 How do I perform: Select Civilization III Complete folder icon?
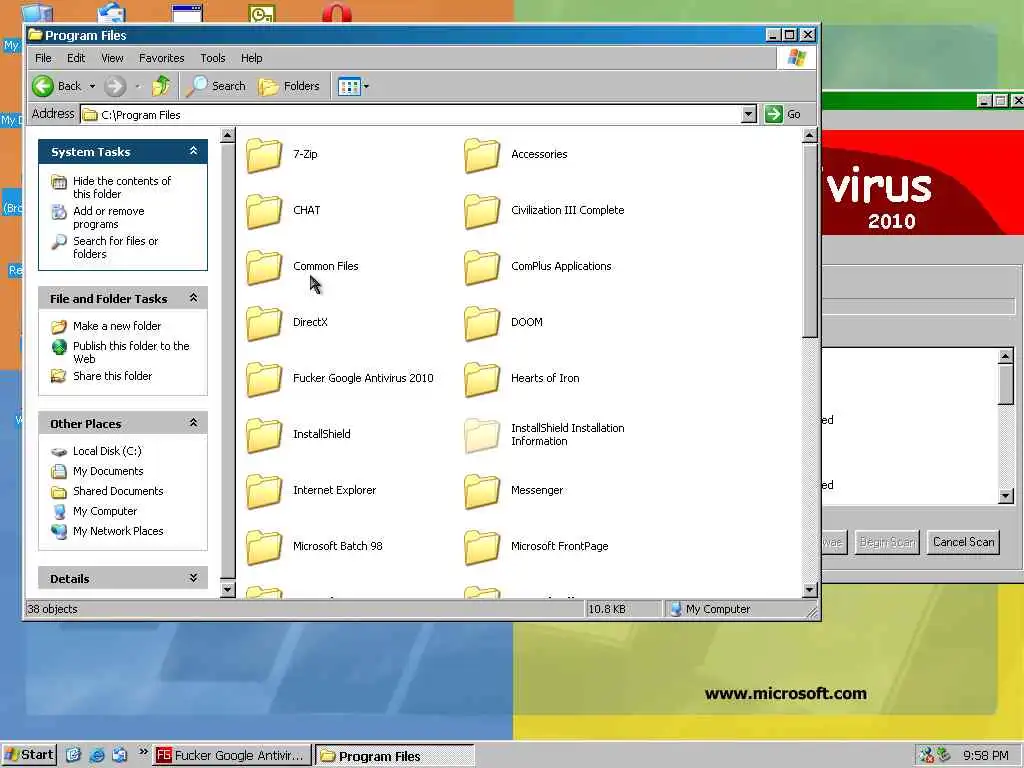coord(482,211)
